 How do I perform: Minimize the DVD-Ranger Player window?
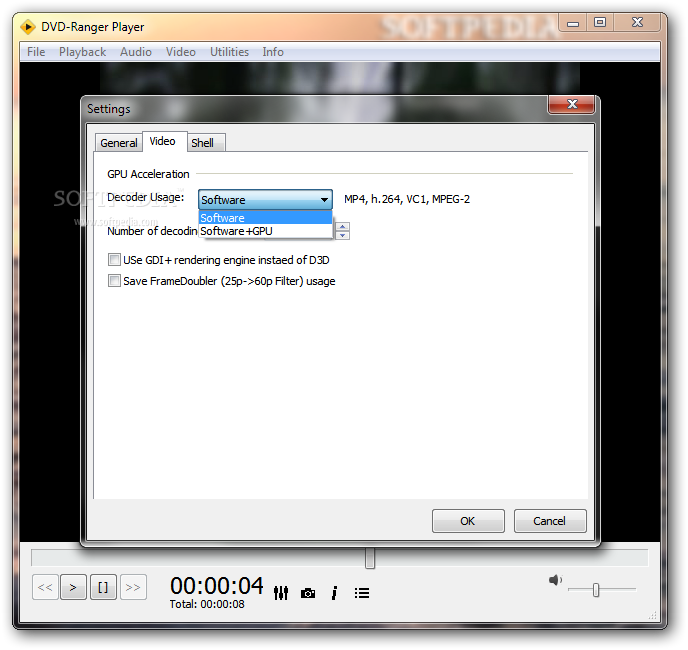point(573,23)
